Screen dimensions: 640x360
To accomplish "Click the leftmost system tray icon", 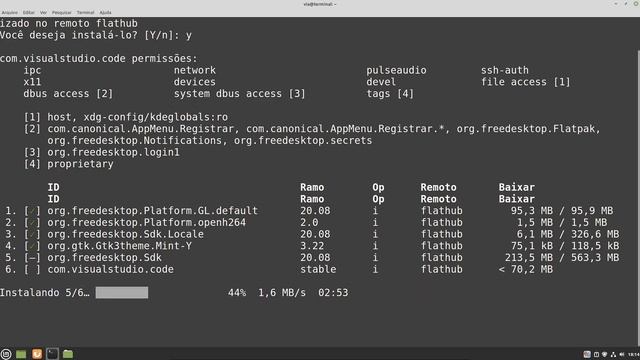I will [x=587, y=354].
